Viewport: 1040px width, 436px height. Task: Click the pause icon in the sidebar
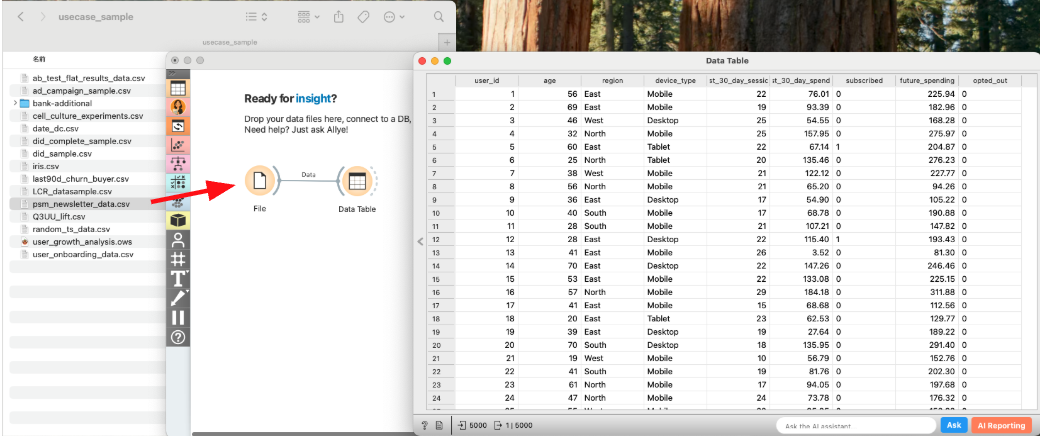(x=178, y=317)
